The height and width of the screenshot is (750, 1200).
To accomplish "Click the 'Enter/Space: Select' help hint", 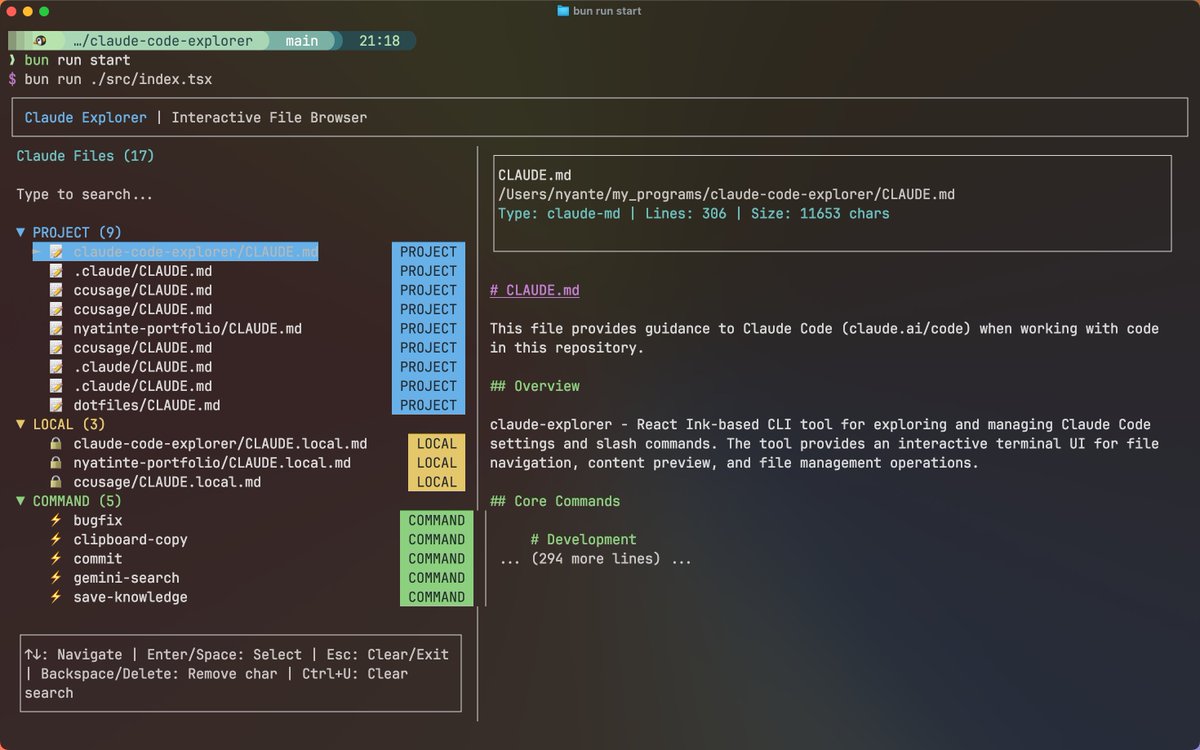I will [x=224, y=655].
